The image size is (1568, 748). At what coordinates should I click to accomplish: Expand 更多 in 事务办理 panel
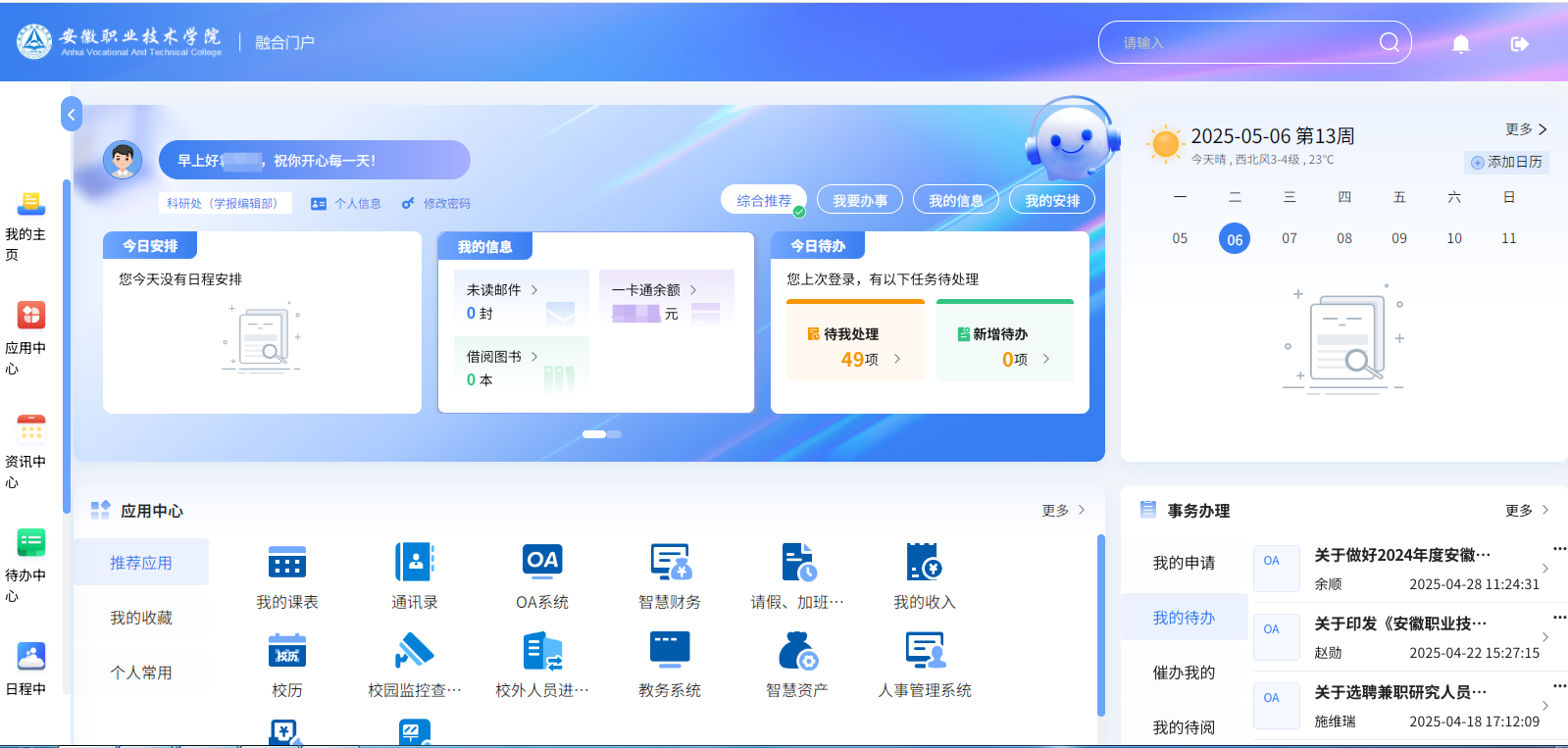point(1527,511)
